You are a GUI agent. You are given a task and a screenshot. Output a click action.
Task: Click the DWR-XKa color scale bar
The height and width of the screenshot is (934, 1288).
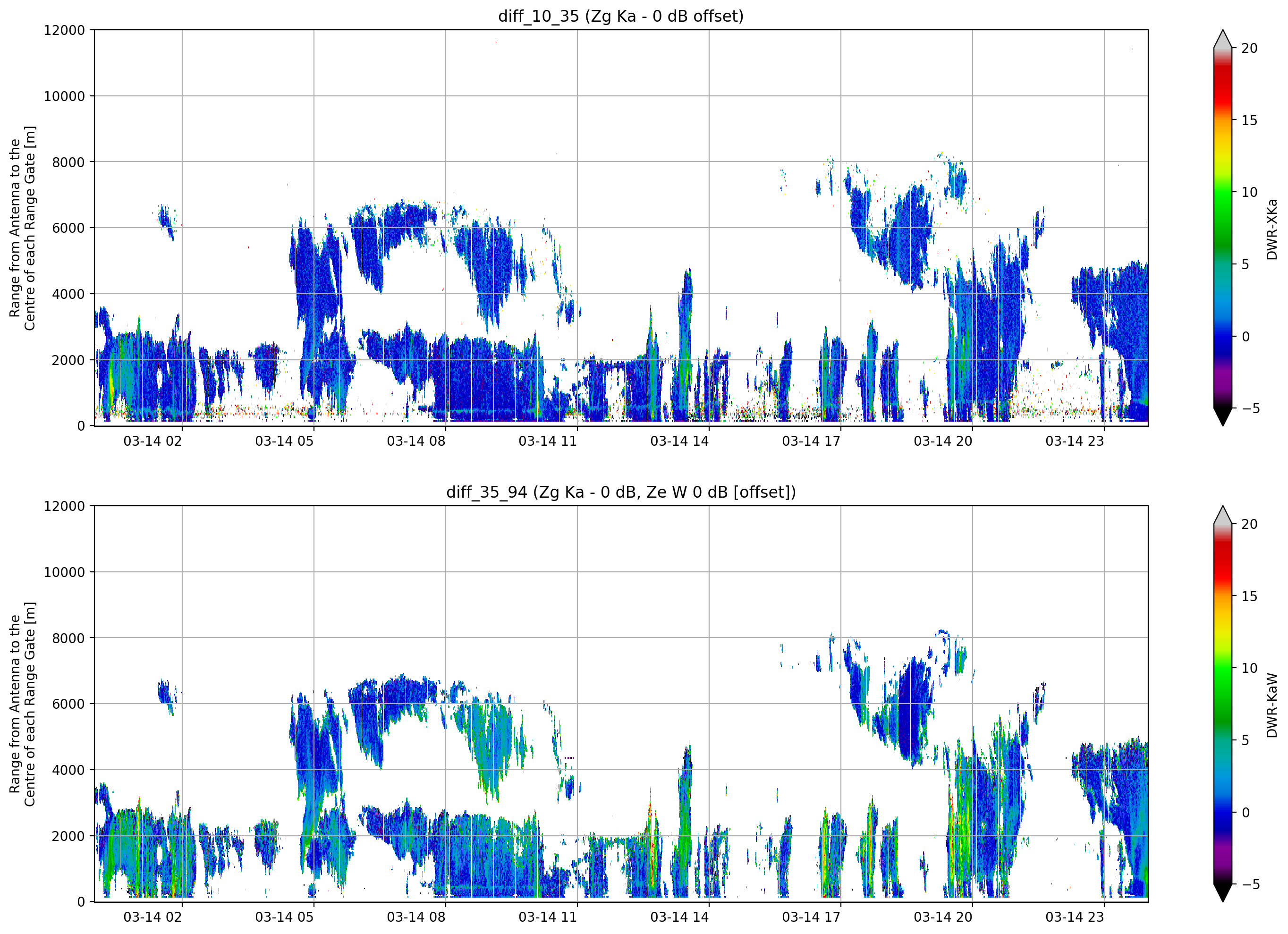[x=1223, y=228]
